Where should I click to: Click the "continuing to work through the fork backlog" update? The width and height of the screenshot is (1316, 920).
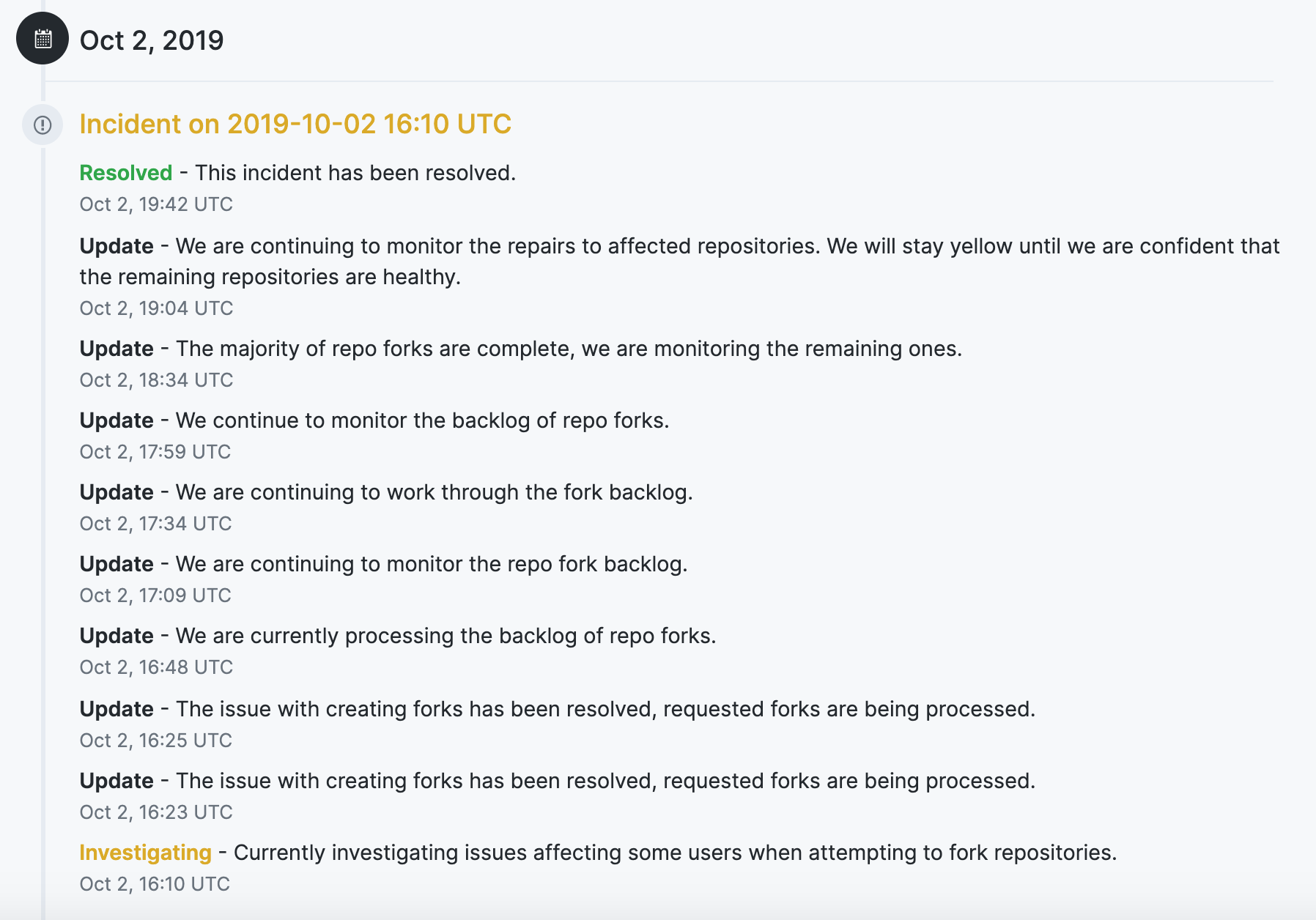pyautogui.click(x=434, y=492)
